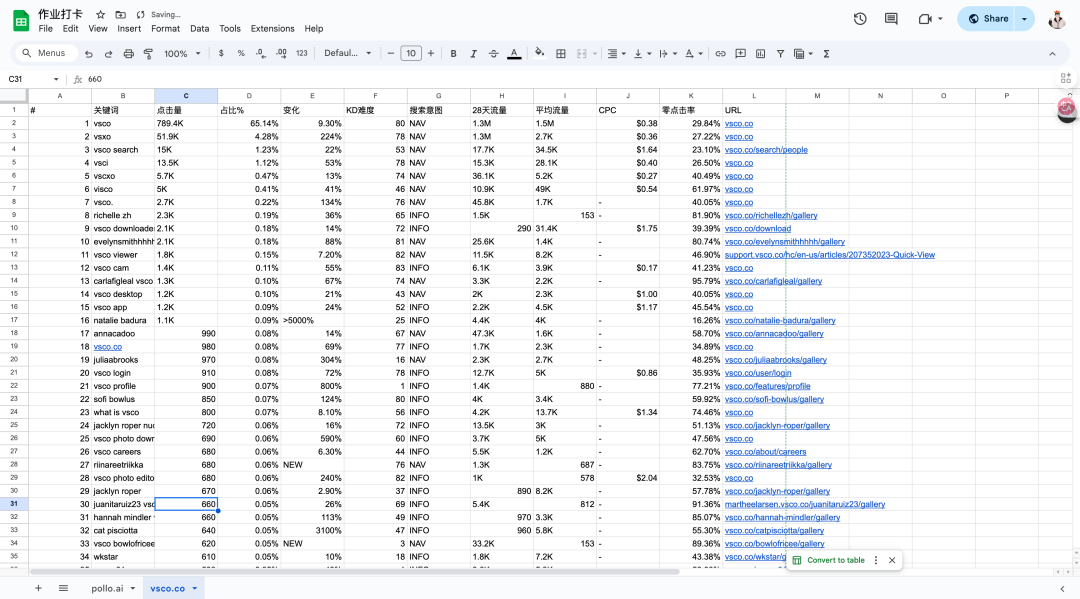Open number format 123 menu
Screen dimensions: 1080x599
(x=302, y=53)
